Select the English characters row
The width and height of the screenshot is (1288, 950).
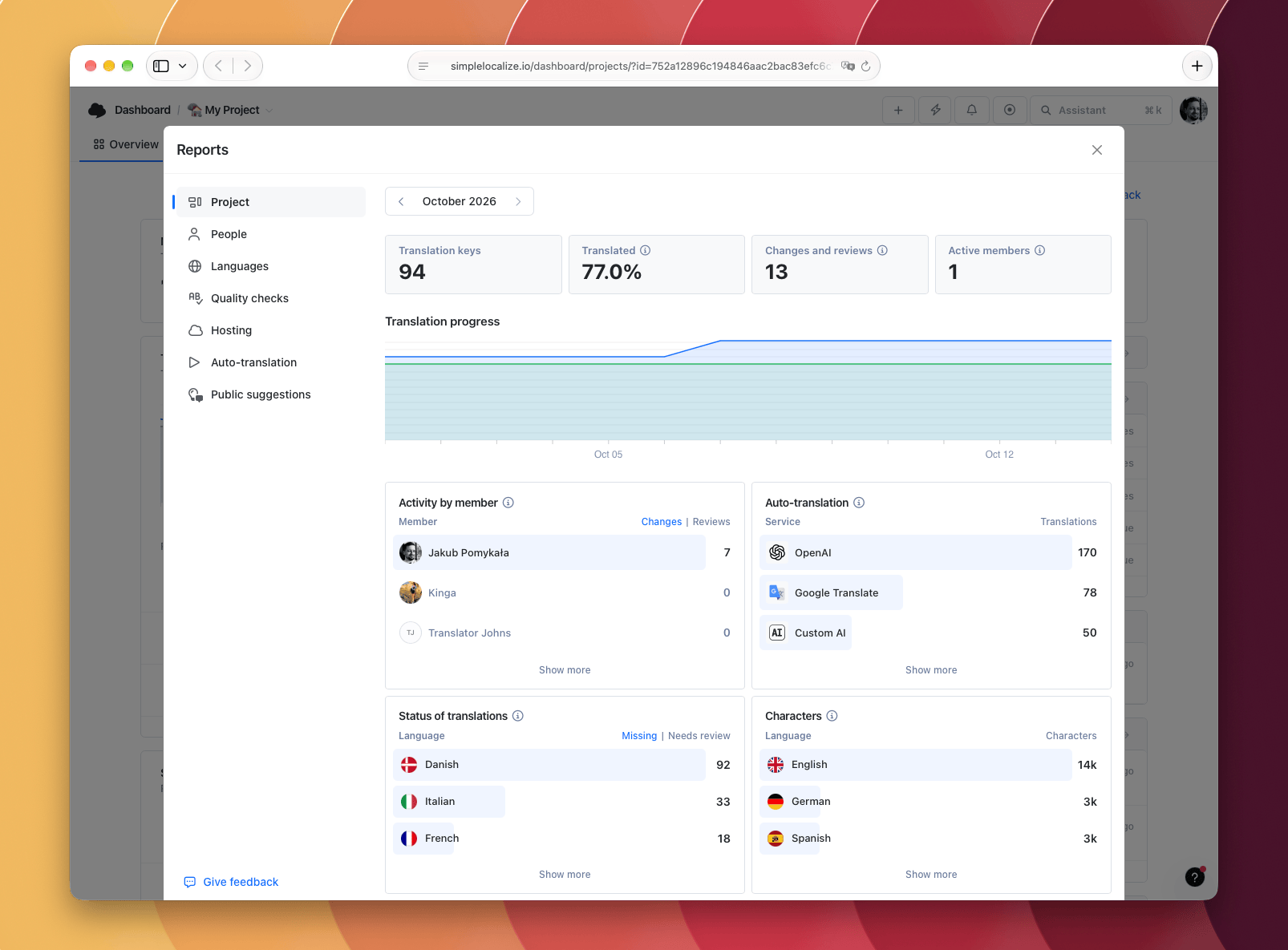[x=931, y=765]
